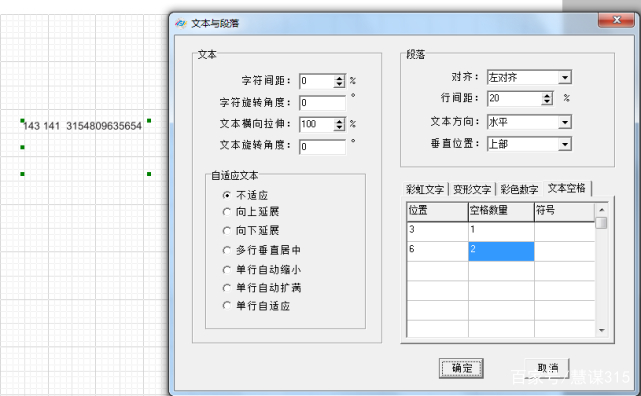
Task: Switch to the 变形文字 tab
Action: [x=472, y=189]
